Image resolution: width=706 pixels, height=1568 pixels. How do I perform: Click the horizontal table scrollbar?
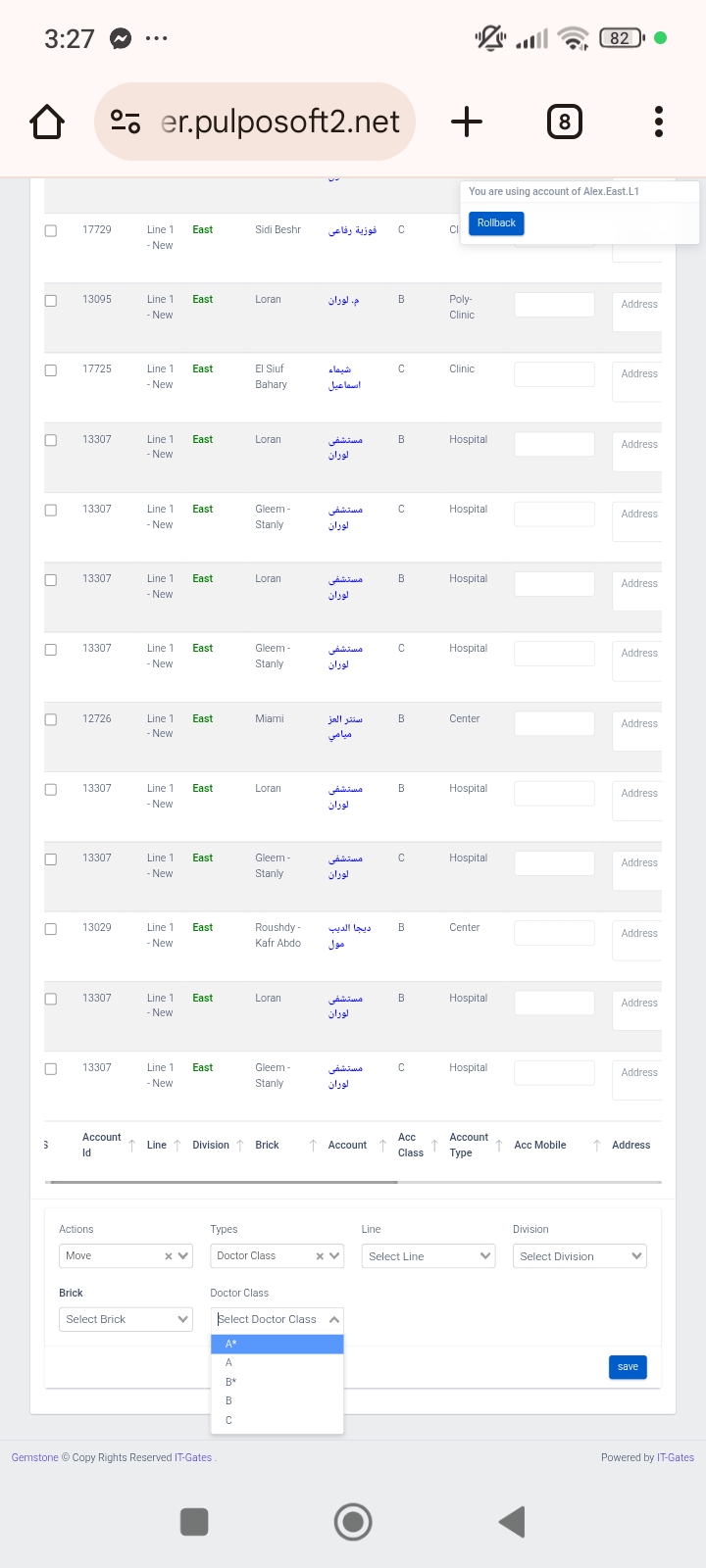point(221,1182)
